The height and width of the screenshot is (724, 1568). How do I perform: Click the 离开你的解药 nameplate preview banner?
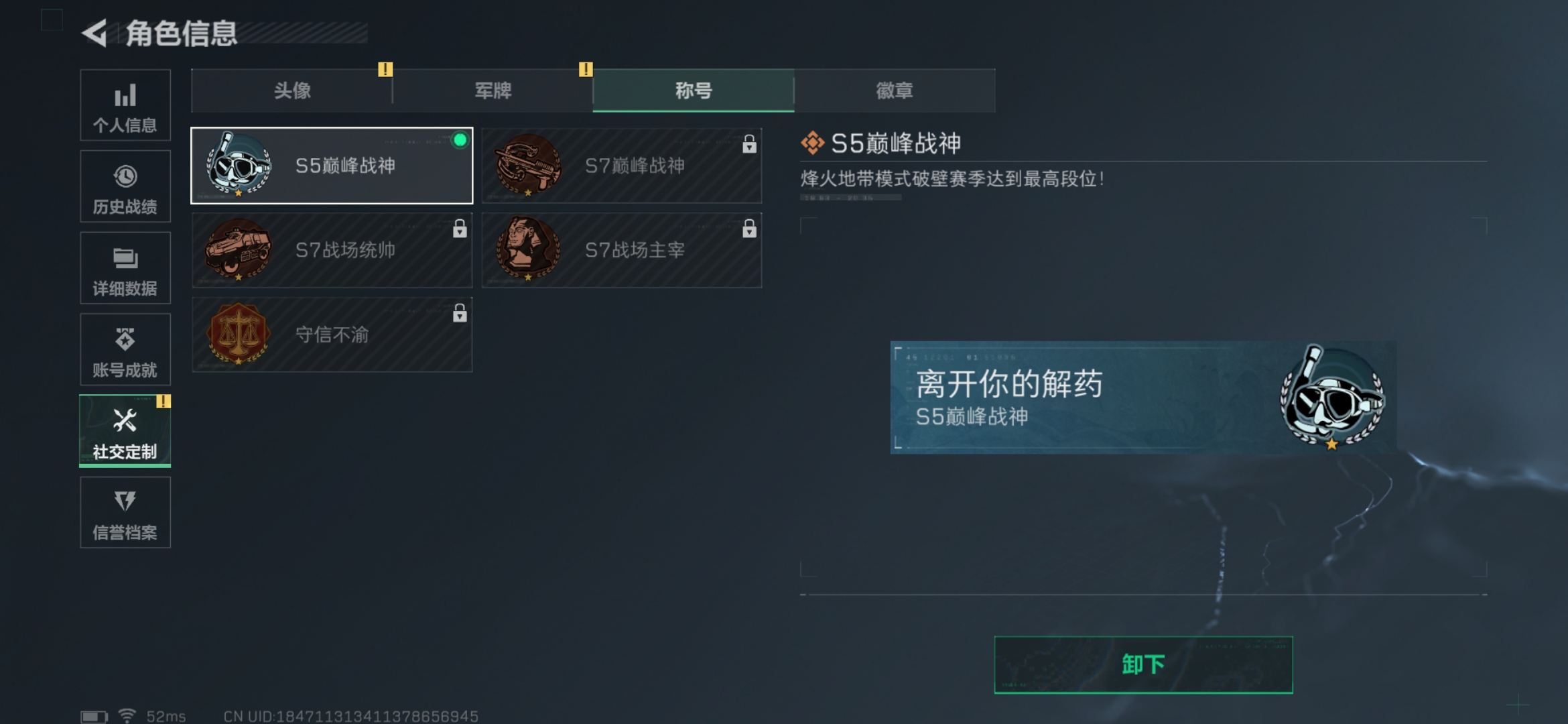pyautogui.click(x=1143, y=398)
